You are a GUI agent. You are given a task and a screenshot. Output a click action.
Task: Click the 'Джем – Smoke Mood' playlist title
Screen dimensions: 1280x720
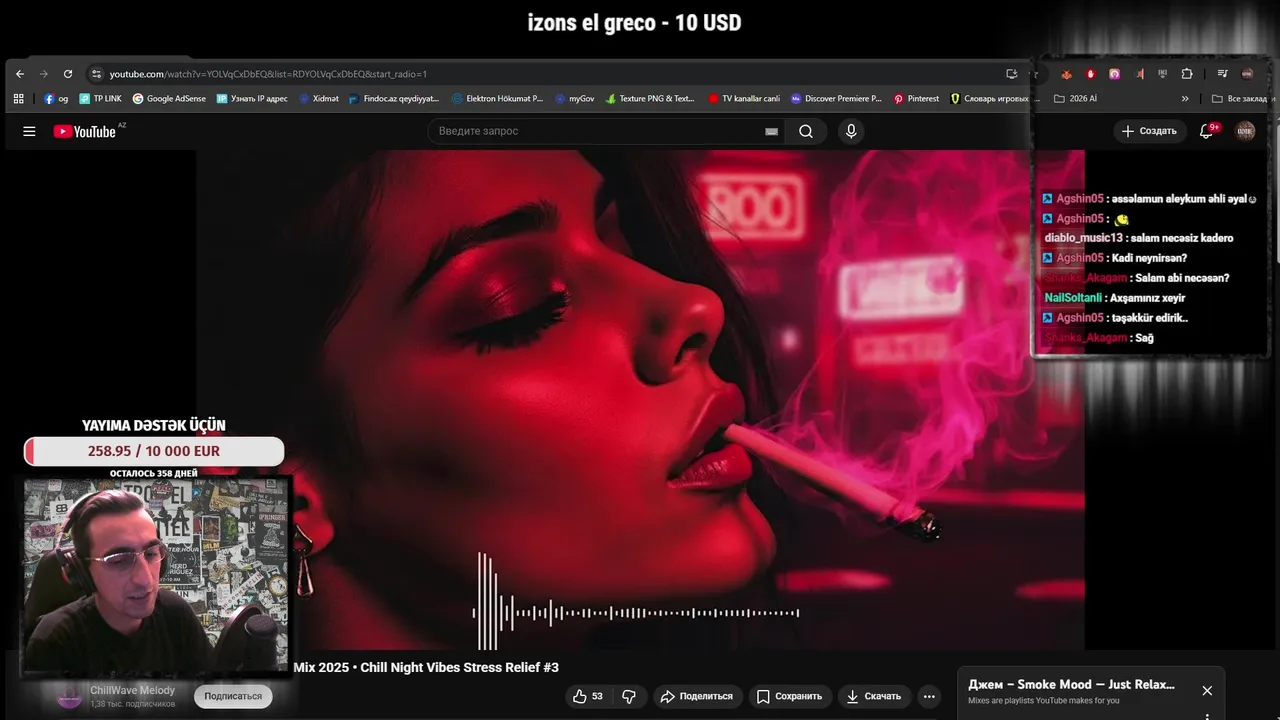pos(1071,685)
